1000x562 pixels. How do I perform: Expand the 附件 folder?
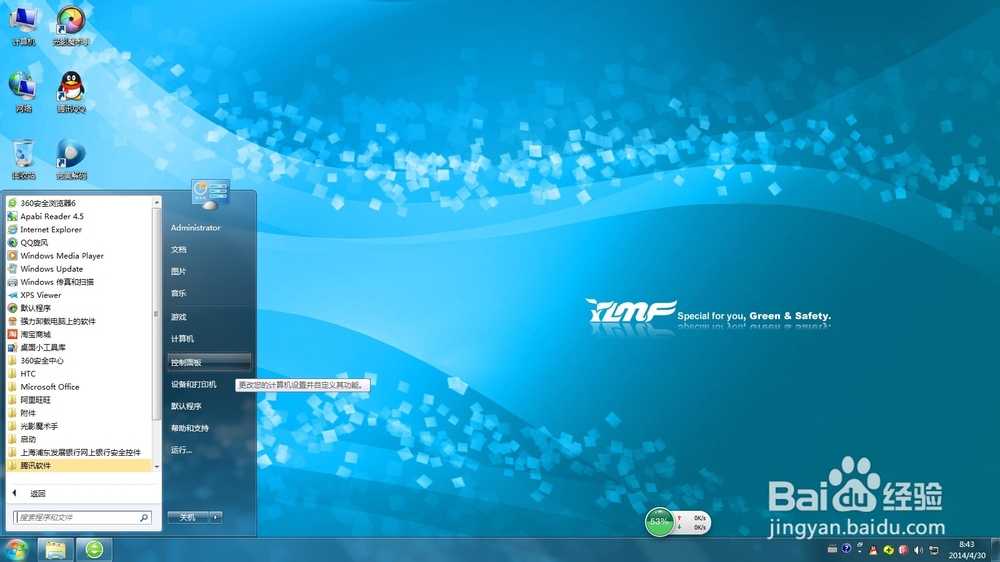click(79, 413)
